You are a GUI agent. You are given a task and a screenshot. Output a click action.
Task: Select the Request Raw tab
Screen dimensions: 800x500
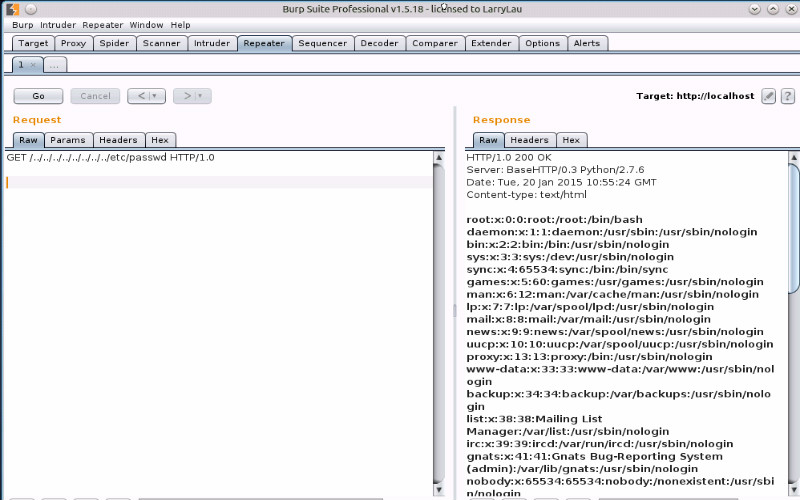[x=29, y=140]
